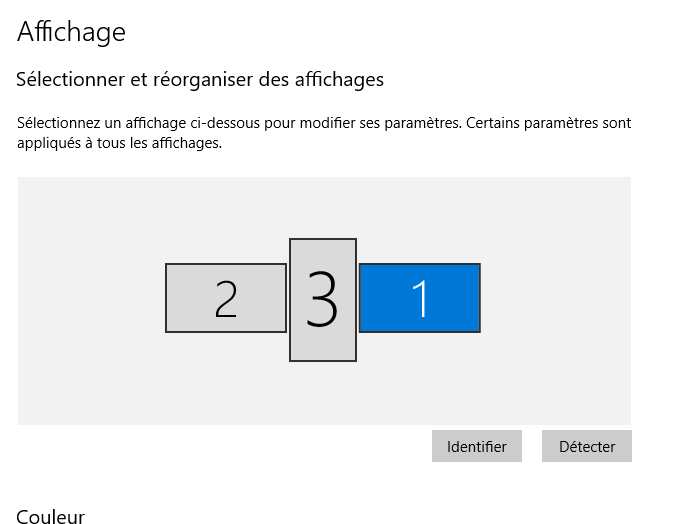Click the empty arrangement area below display 3

point(323,393)
